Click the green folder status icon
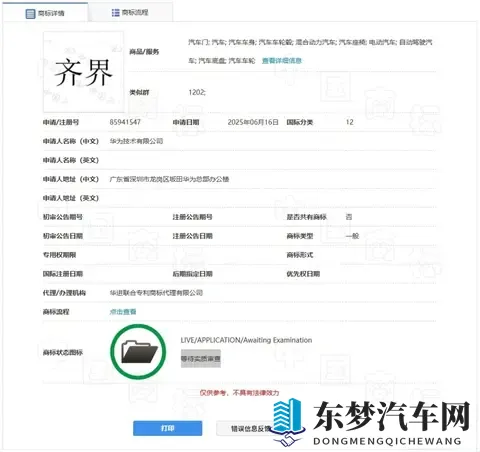The width and height of the screenshot is (480, 452). pos(138,352)
